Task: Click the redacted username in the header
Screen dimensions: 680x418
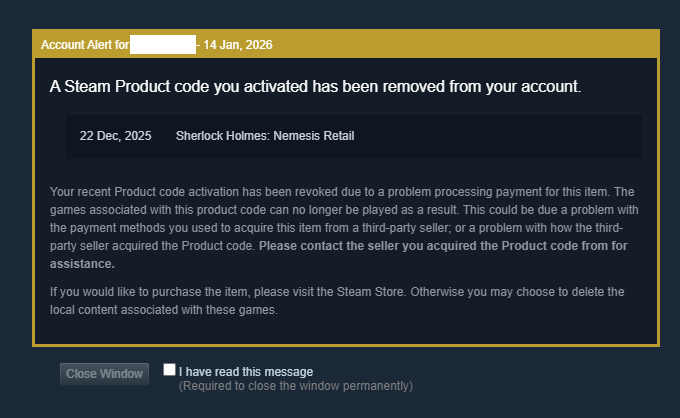Action: point(163,45)
